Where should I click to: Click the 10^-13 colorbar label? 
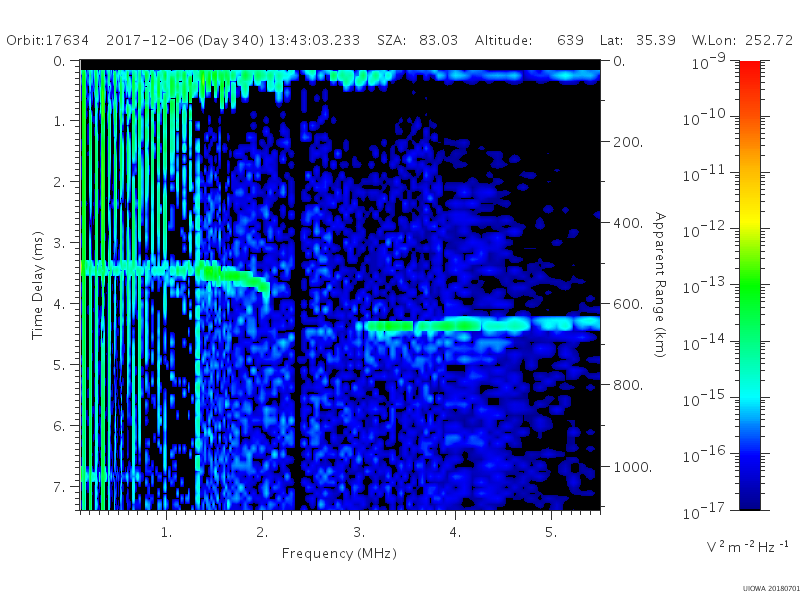click(704, 286)
